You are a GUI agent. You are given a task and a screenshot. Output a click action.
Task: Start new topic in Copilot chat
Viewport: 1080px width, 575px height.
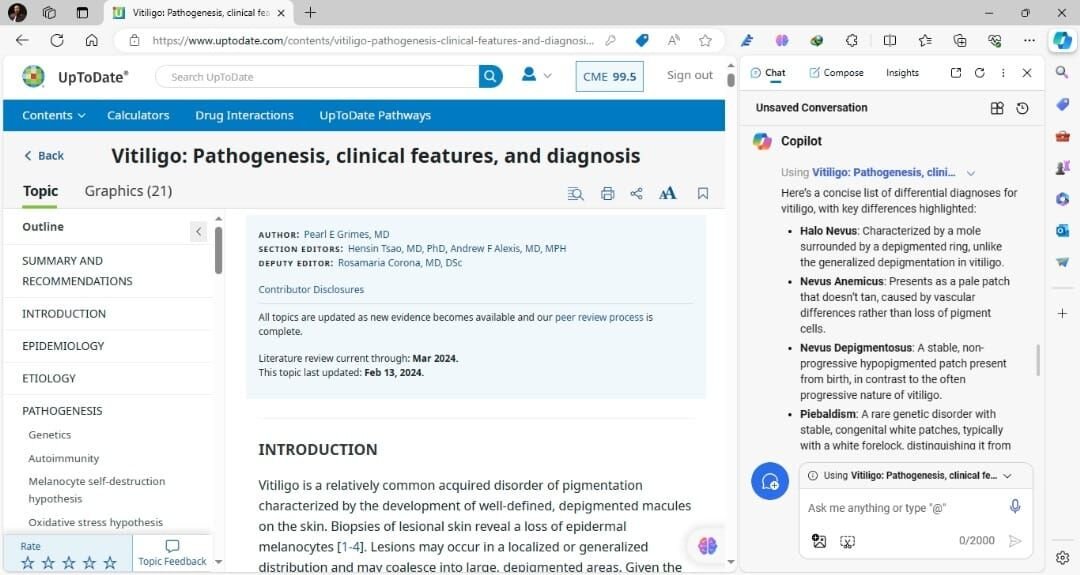[770, 481]
